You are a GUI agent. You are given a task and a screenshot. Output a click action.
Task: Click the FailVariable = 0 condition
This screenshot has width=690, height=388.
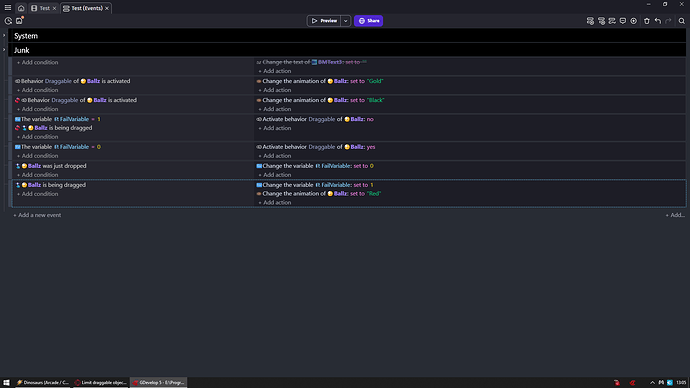[58, 146]
